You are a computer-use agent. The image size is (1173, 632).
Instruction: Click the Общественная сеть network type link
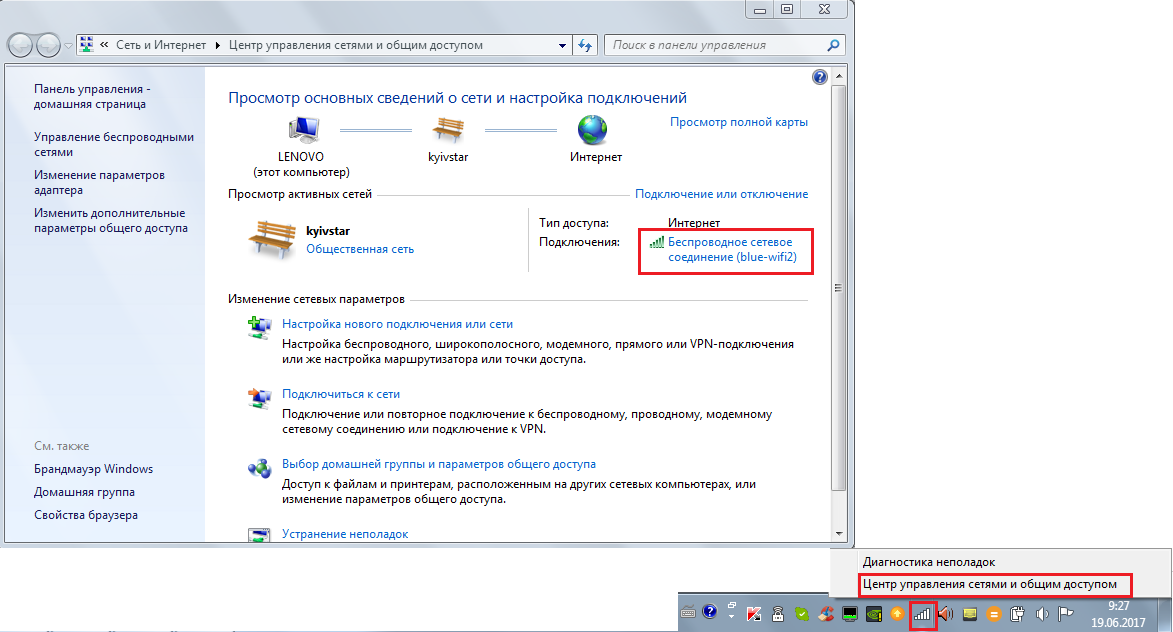tap(359, 249)
